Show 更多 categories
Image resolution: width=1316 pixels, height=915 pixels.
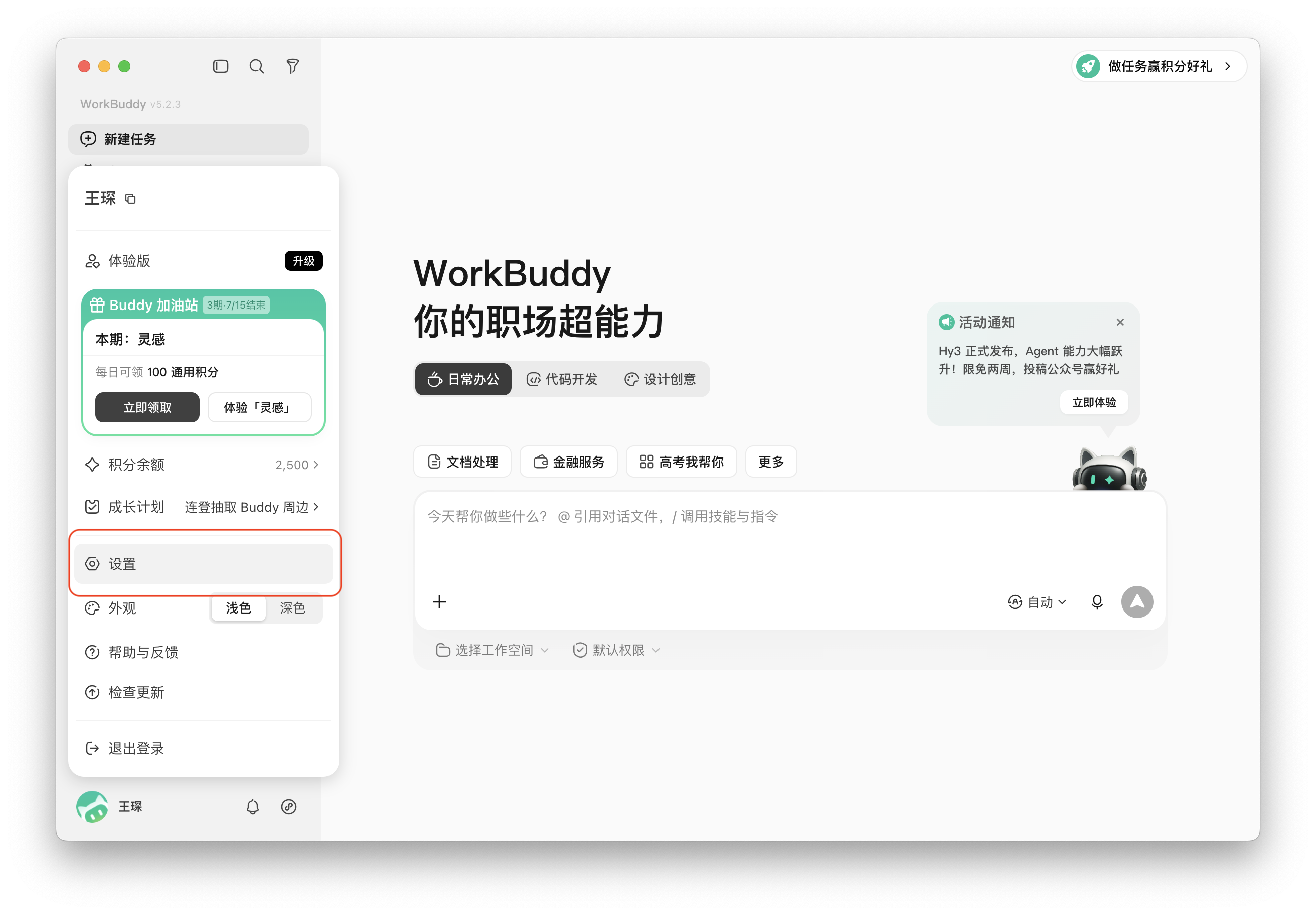[771, 462]
